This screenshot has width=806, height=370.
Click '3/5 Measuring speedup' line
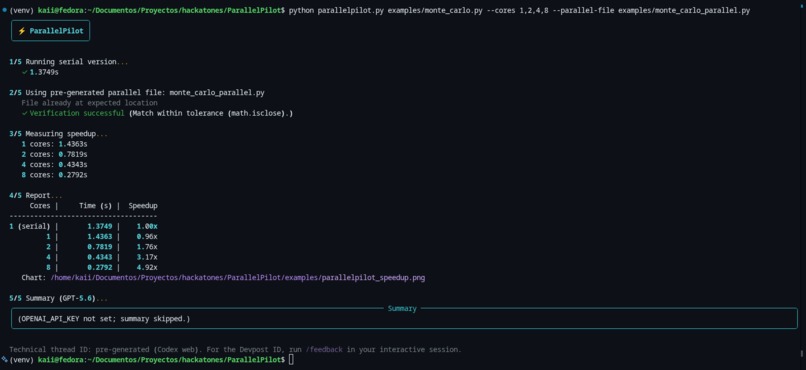coord(59,134)
